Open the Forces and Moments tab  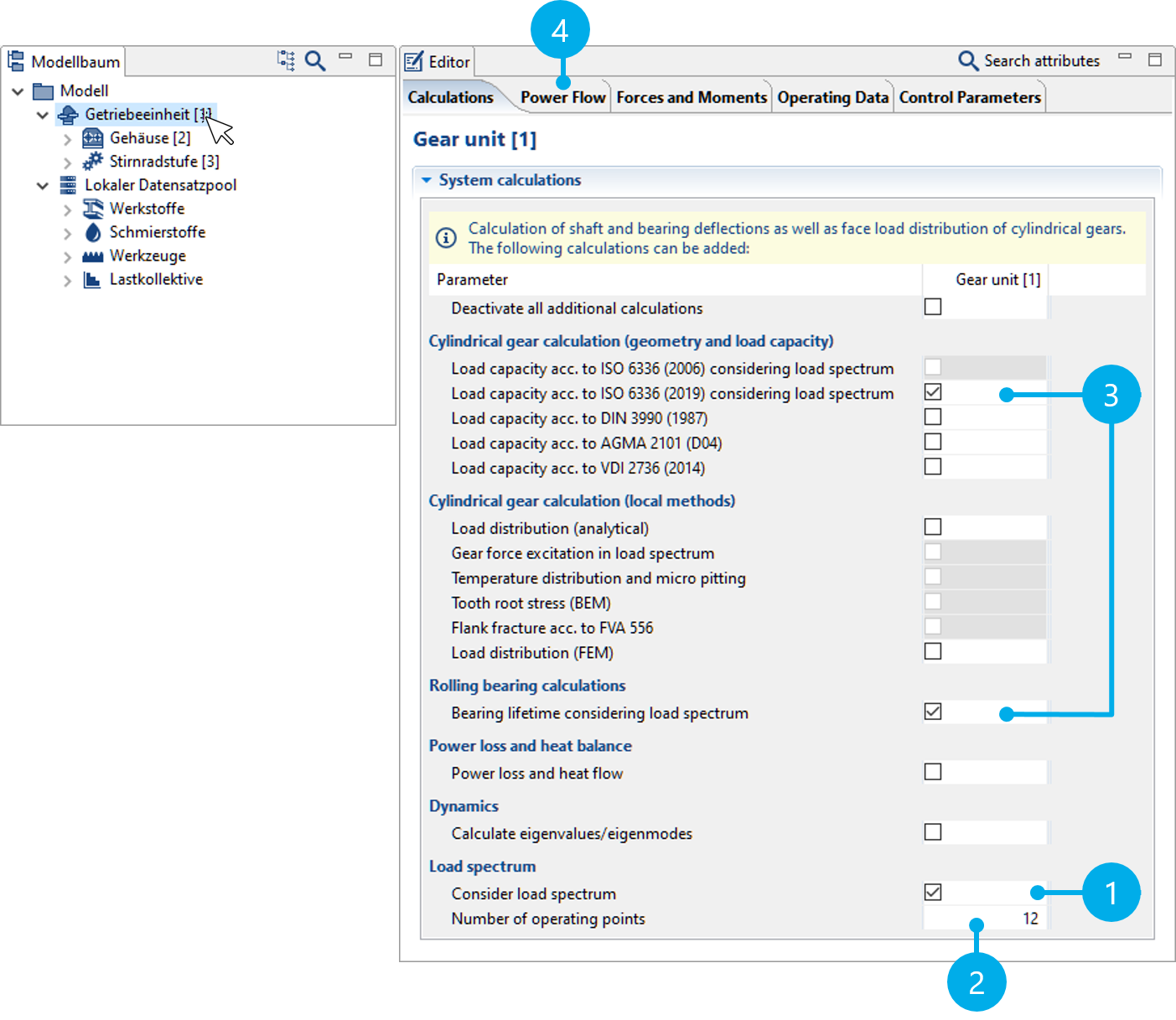click(692, 97)
